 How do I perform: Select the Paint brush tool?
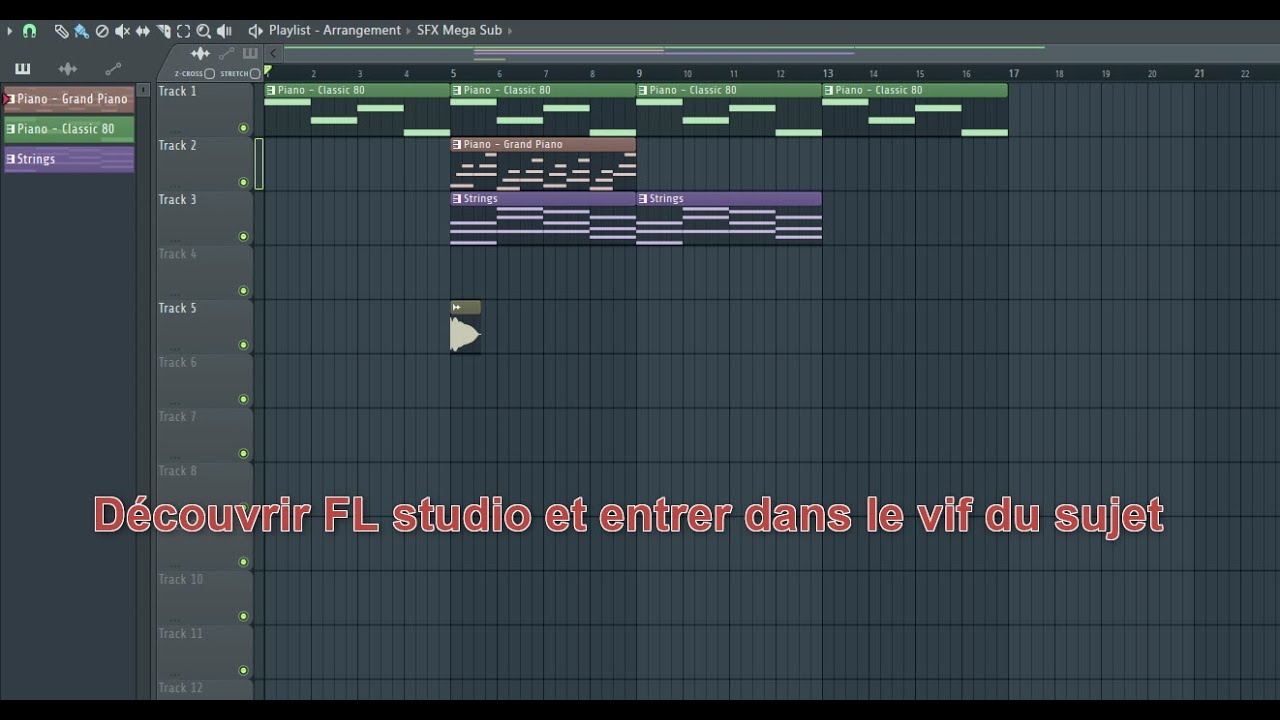coord(81,31)
